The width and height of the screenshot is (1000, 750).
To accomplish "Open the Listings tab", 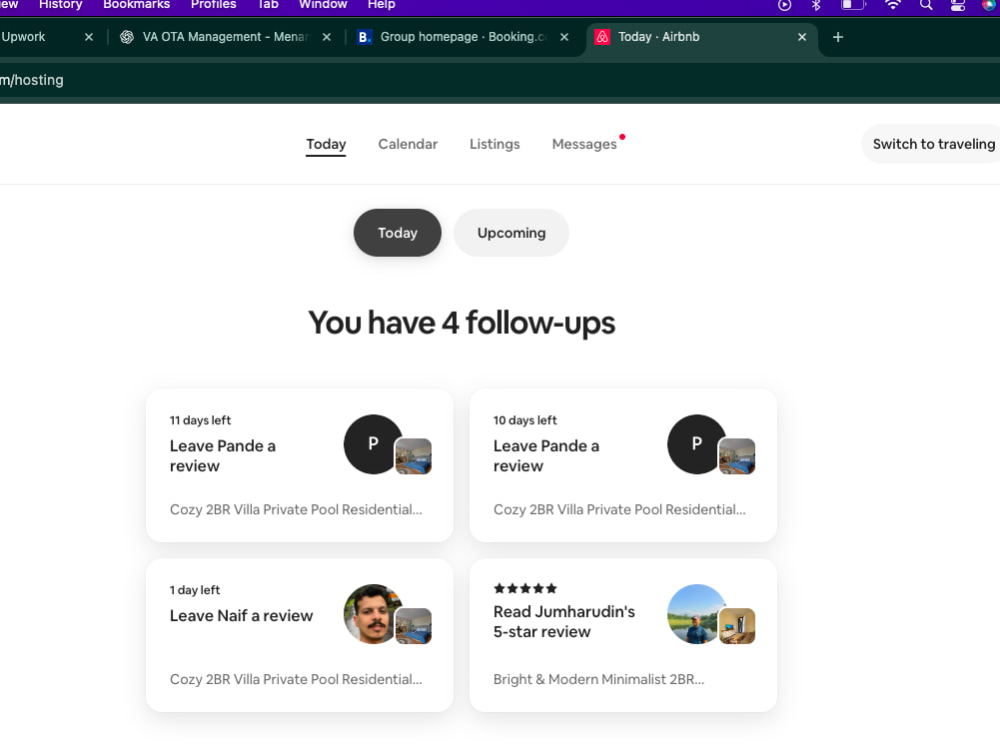I will [494, 144].
